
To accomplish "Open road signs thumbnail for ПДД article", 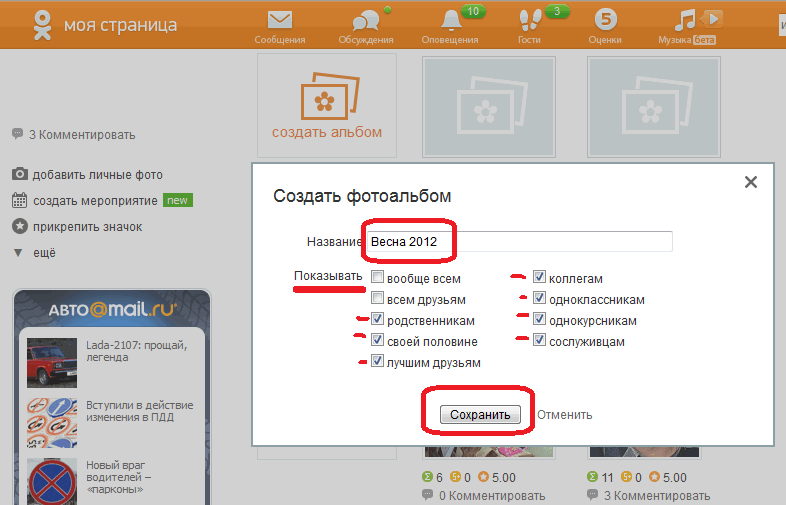I will [52, 423].
